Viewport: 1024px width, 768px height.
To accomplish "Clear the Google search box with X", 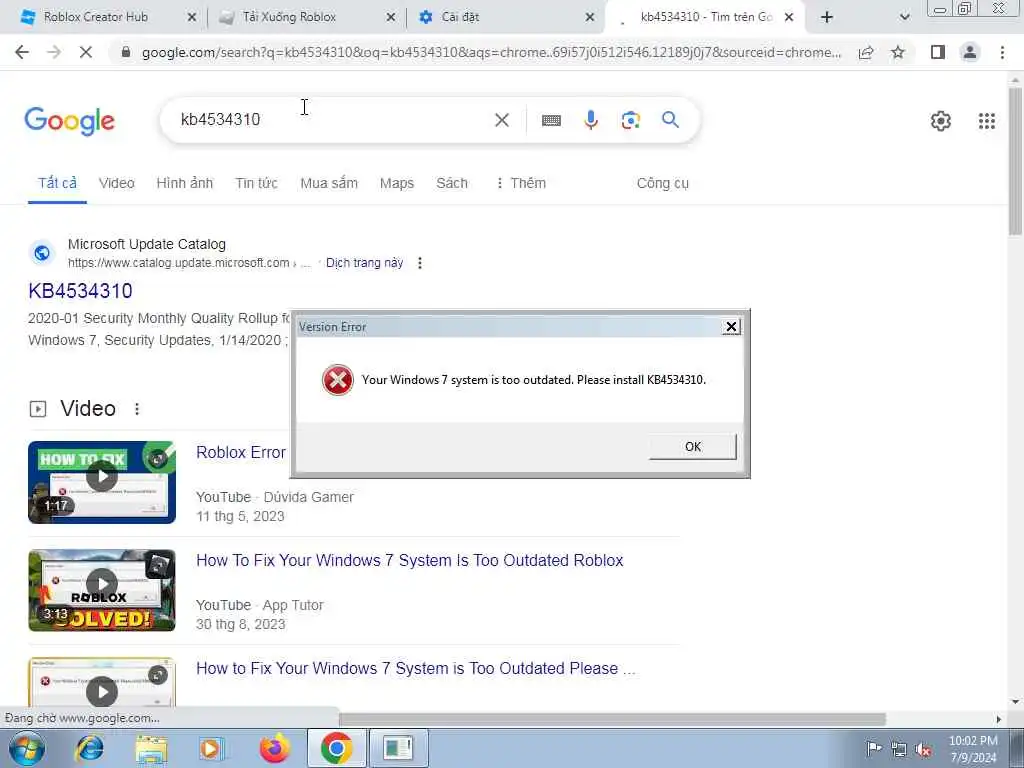I will click(x=502, y=120).
